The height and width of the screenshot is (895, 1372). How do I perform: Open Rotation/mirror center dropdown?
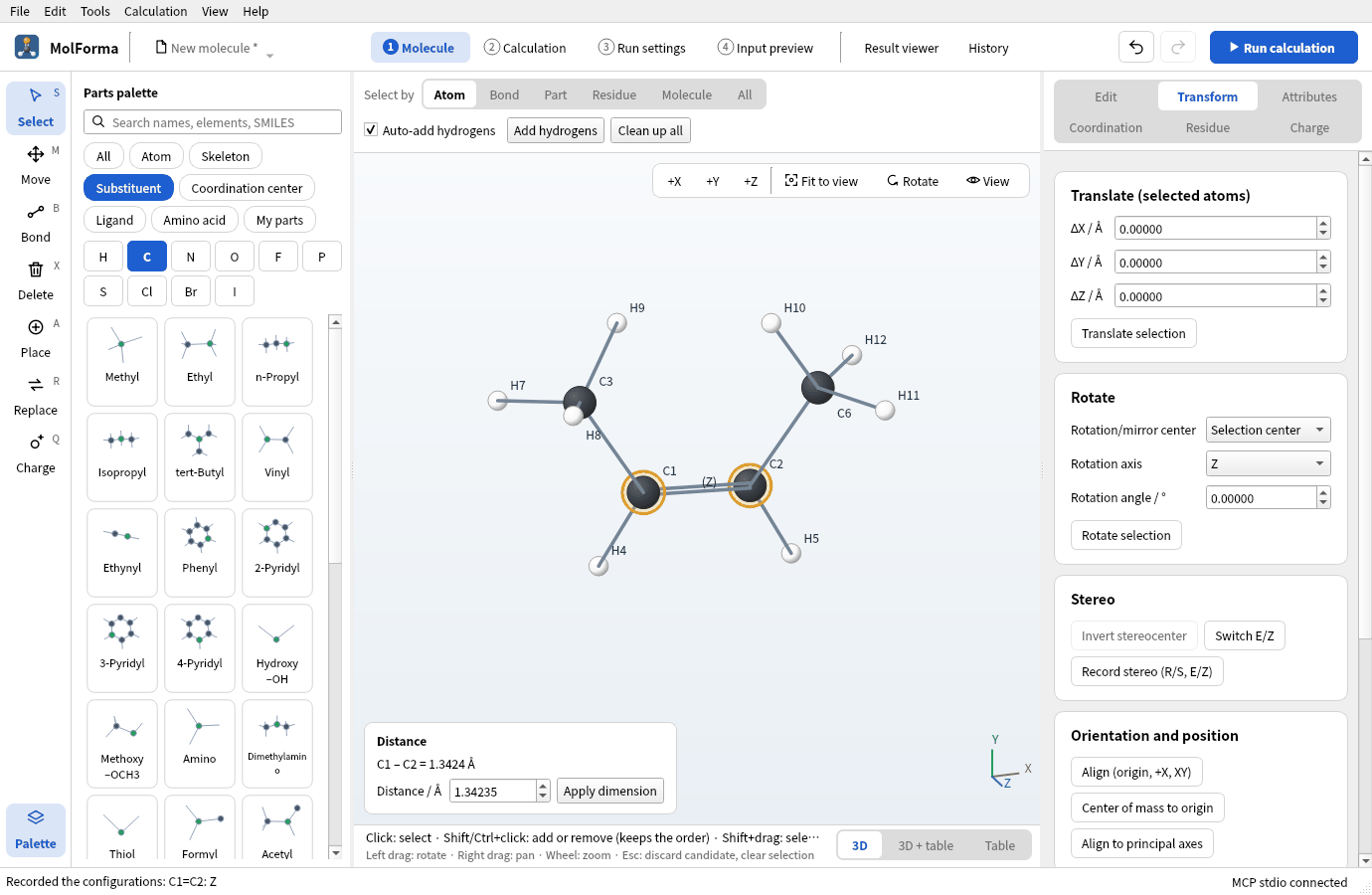(x=1269, y=430)
